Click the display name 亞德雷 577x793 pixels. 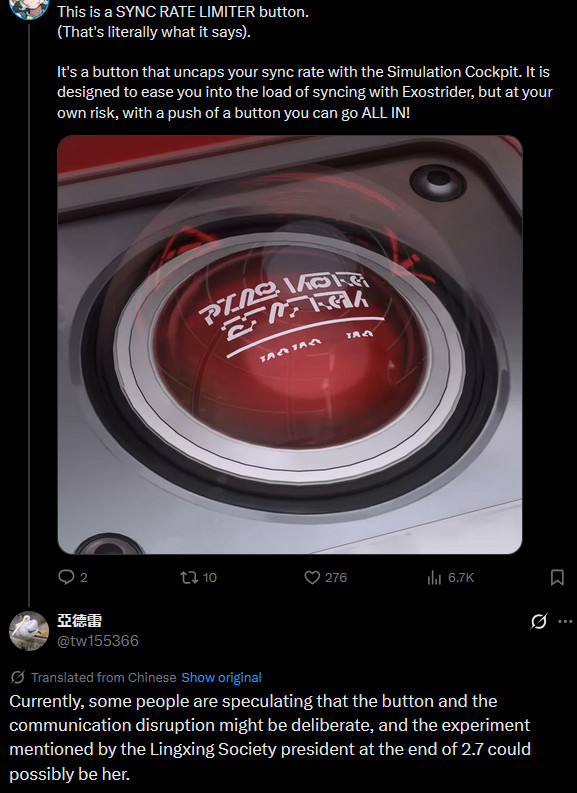79,621
